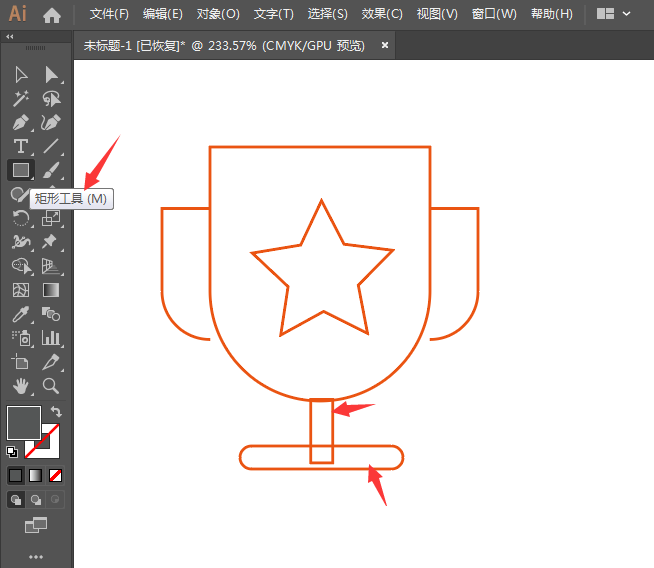The height and width of the screenshot is (568, 654).
Task: Open Edit Toolbar three dots
Action: point(36,557)
